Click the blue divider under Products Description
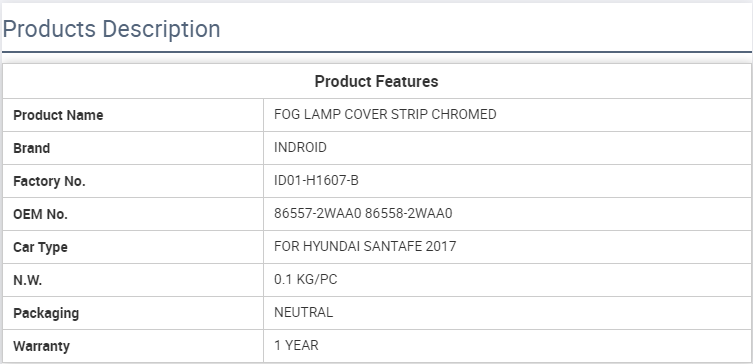 376,52
